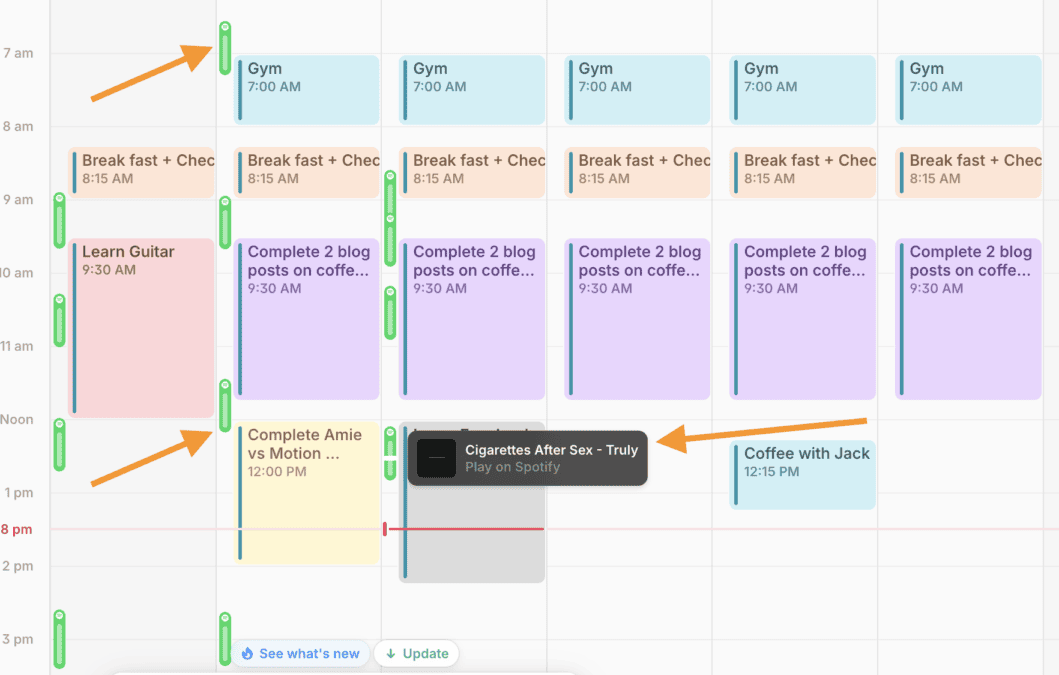Toggle the green pill beside Monday's Gym event
Image resolution: width=1059 pixels, height=675 pixels.
pos(224,48)
